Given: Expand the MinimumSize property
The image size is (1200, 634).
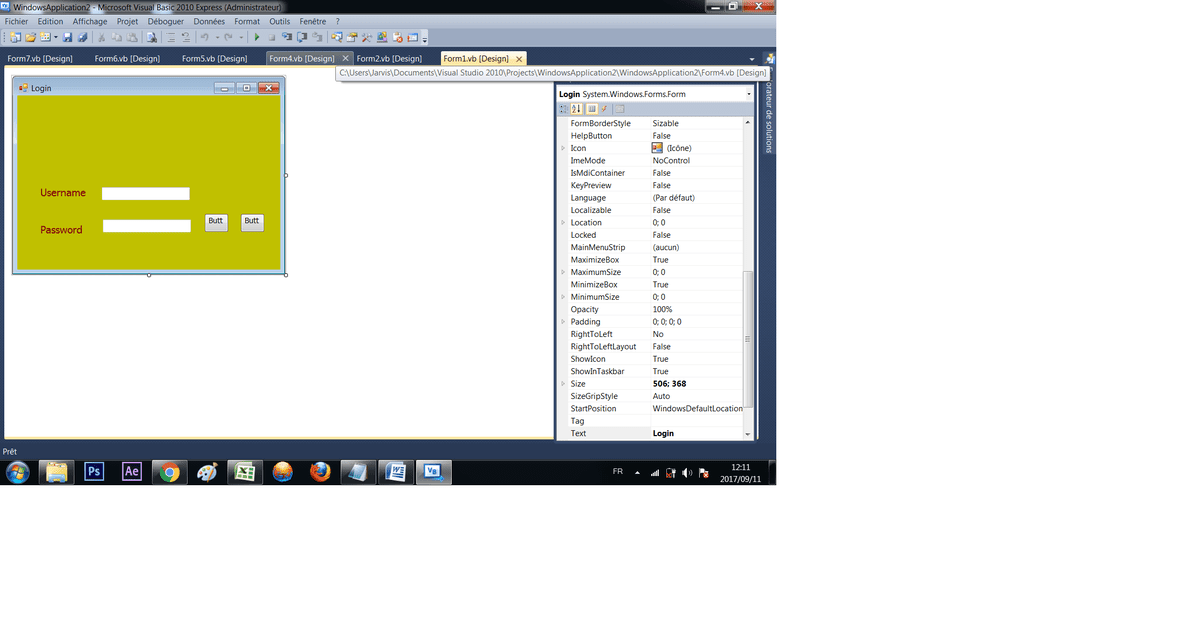Looking at the screenshot, I should click(x=564, y=297).
